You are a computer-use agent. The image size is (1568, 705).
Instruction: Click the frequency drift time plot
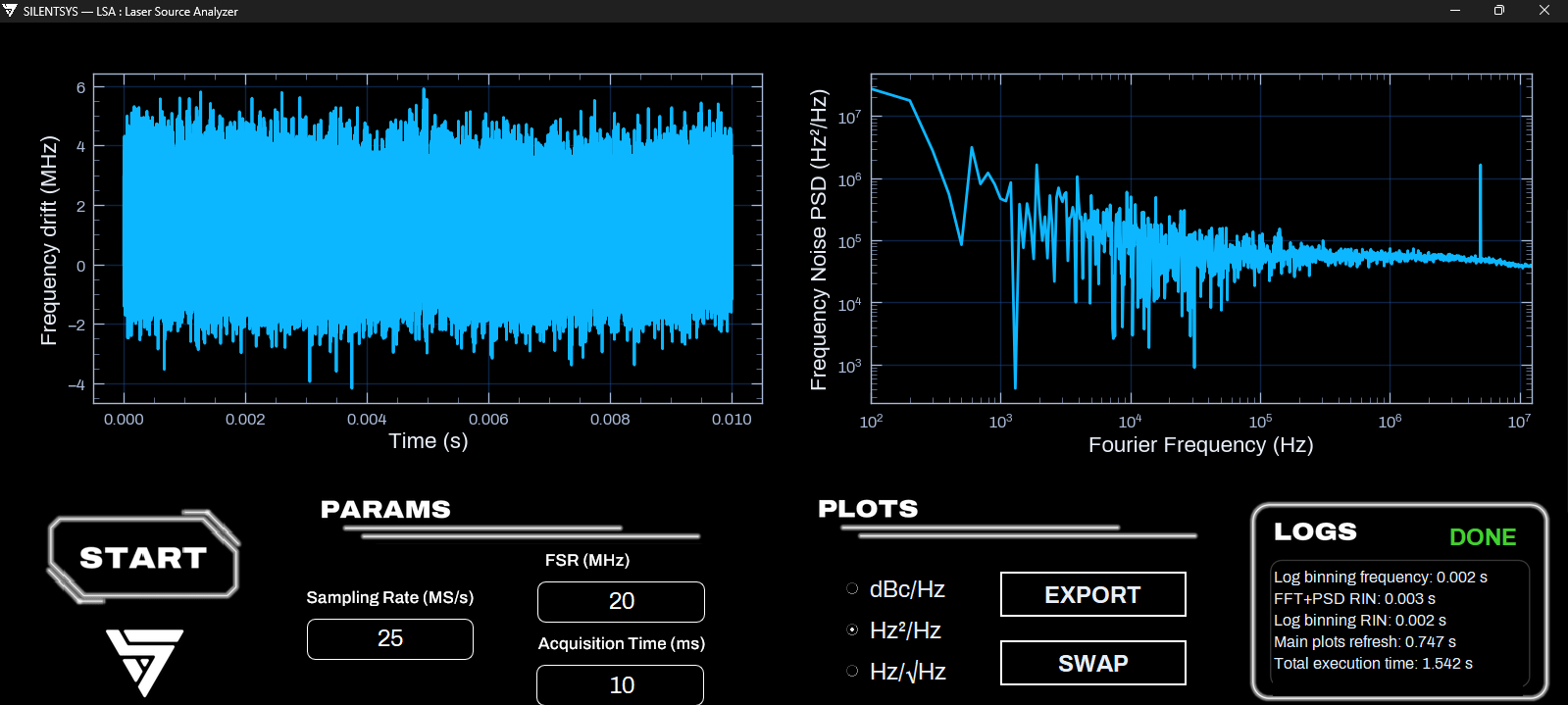pyautogui.click(x=428, y=238)
